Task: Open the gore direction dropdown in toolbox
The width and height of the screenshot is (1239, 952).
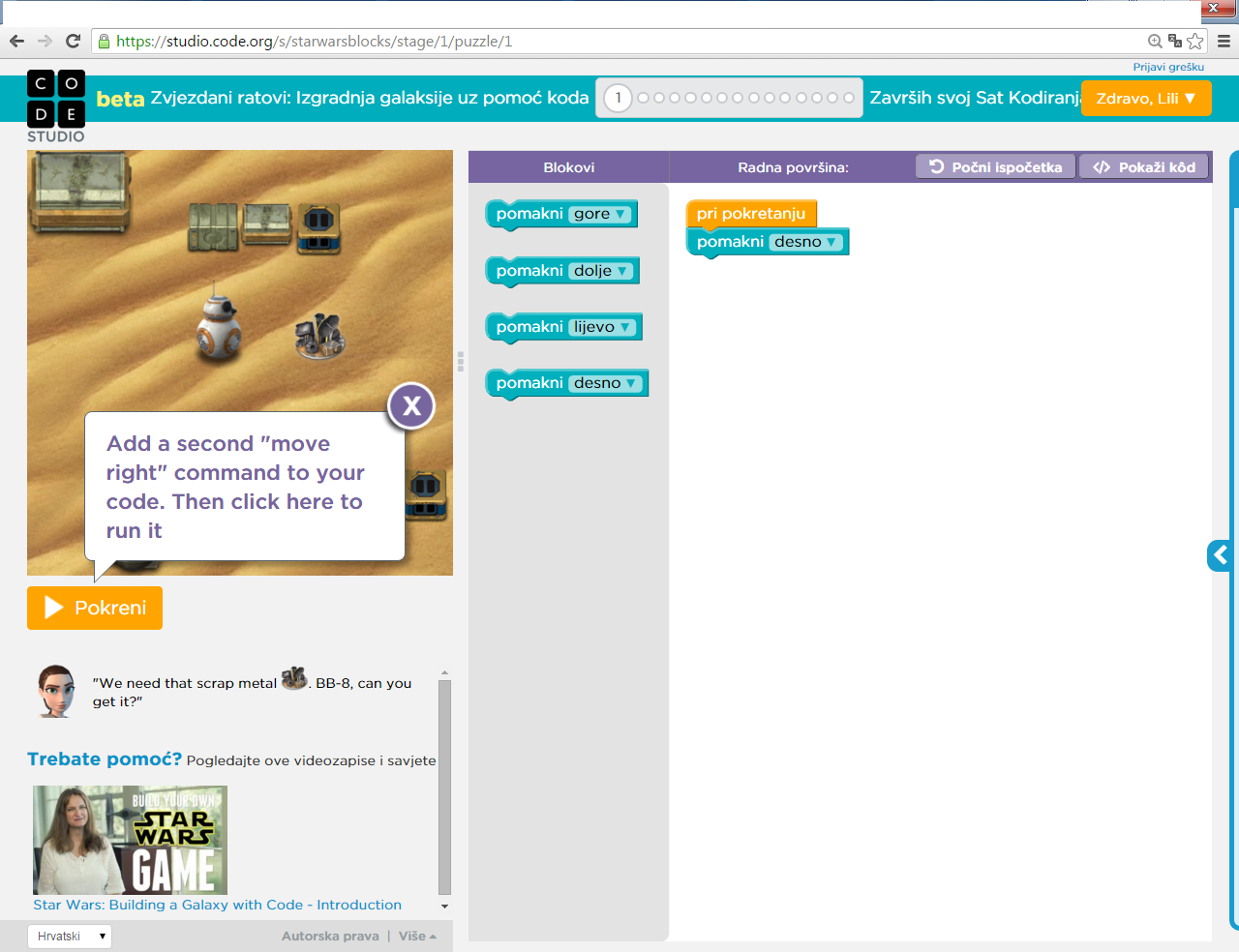Action: coord(600,214)
